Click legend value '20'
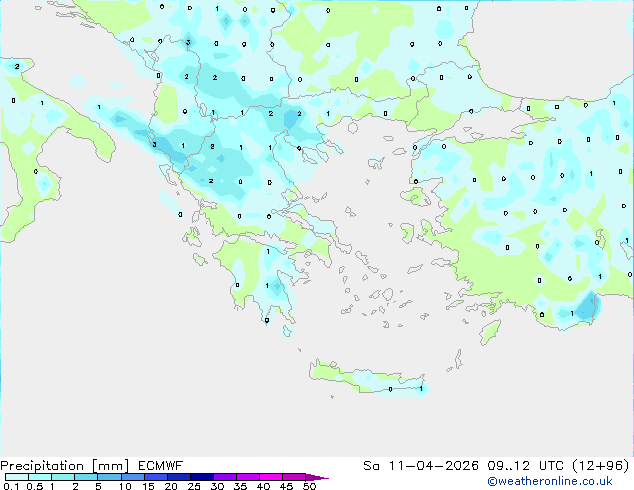This screenshot has height=490, width=634. pos(171,486)
